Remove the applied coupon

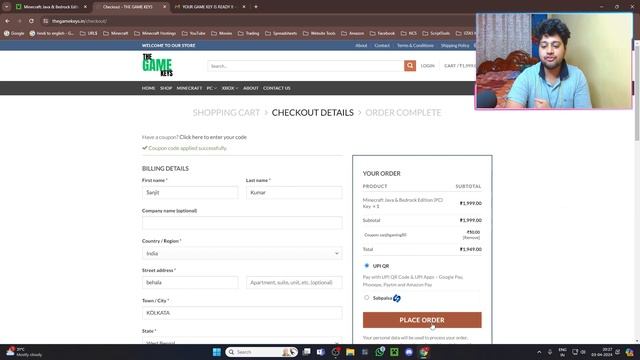point(471,238)
